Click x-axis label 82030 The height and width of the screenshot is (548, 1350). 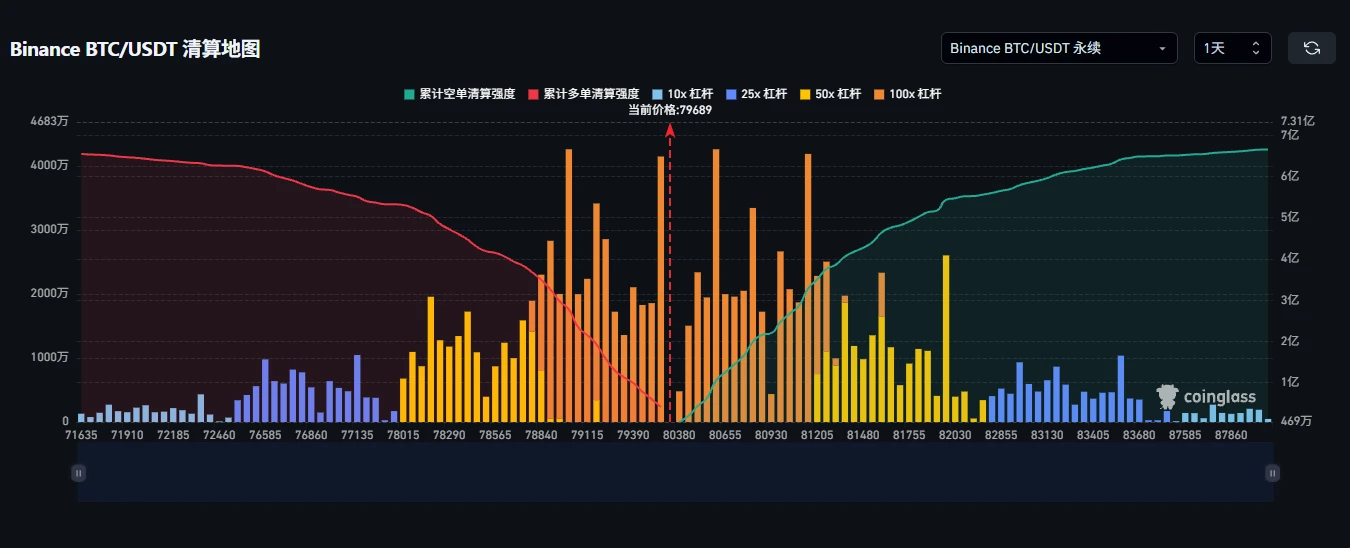click(954, 436)
